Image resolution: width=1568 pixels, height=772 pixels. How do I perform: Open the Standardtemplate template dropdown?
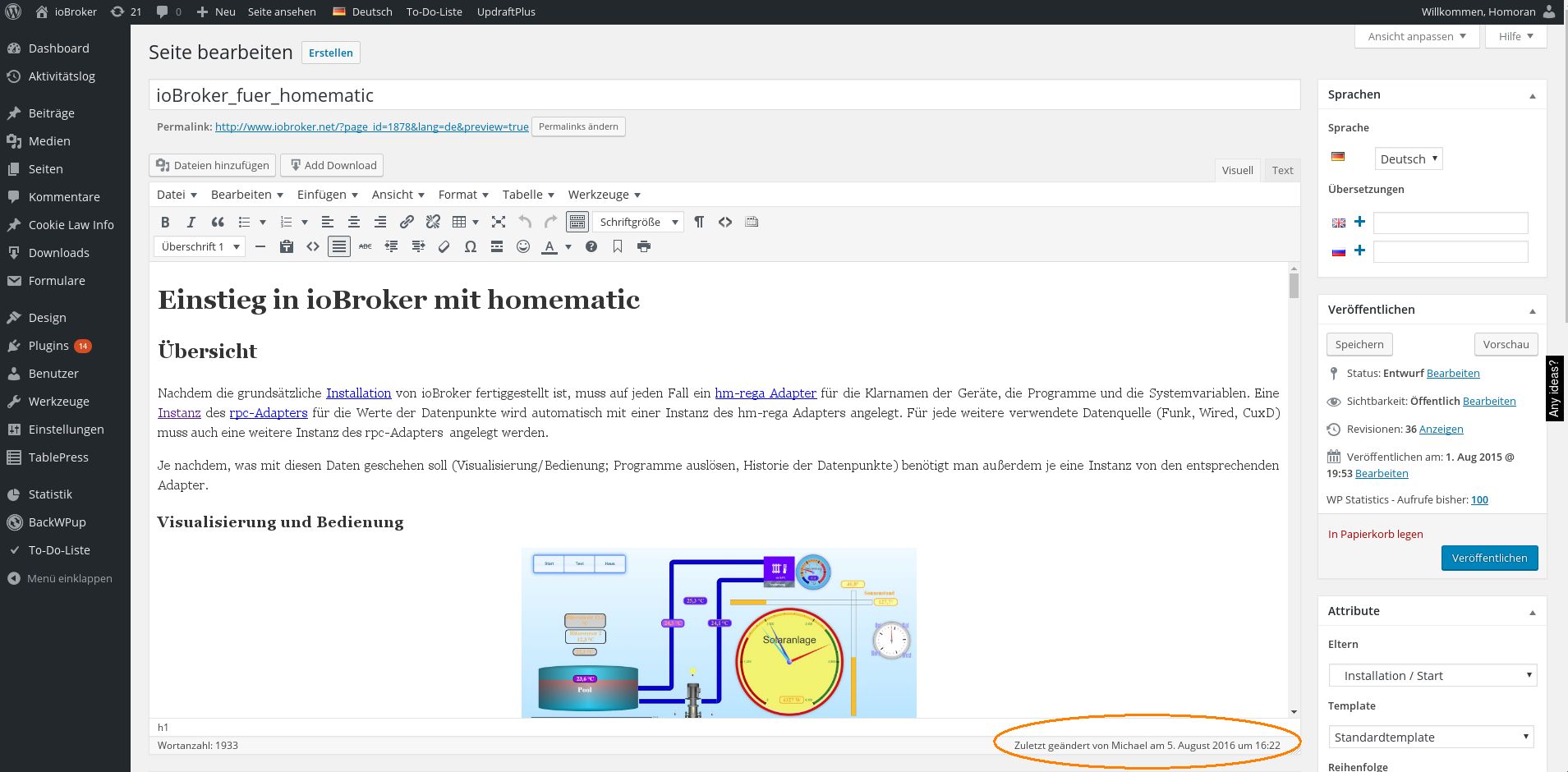pyautogui.click(x=1431, y=737)
